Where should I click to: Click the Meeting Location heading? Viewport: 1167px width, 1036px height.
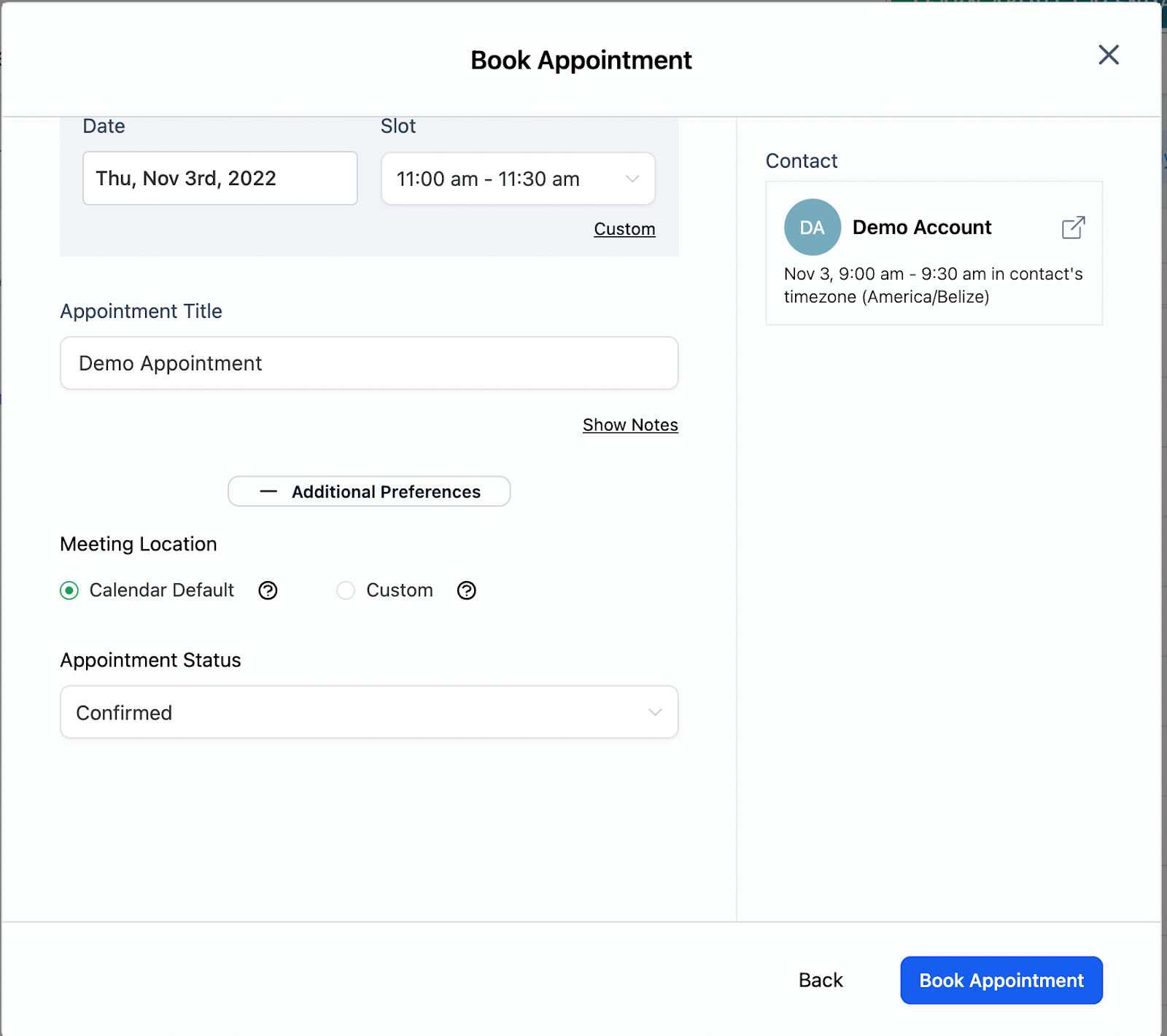pos(139,545)
